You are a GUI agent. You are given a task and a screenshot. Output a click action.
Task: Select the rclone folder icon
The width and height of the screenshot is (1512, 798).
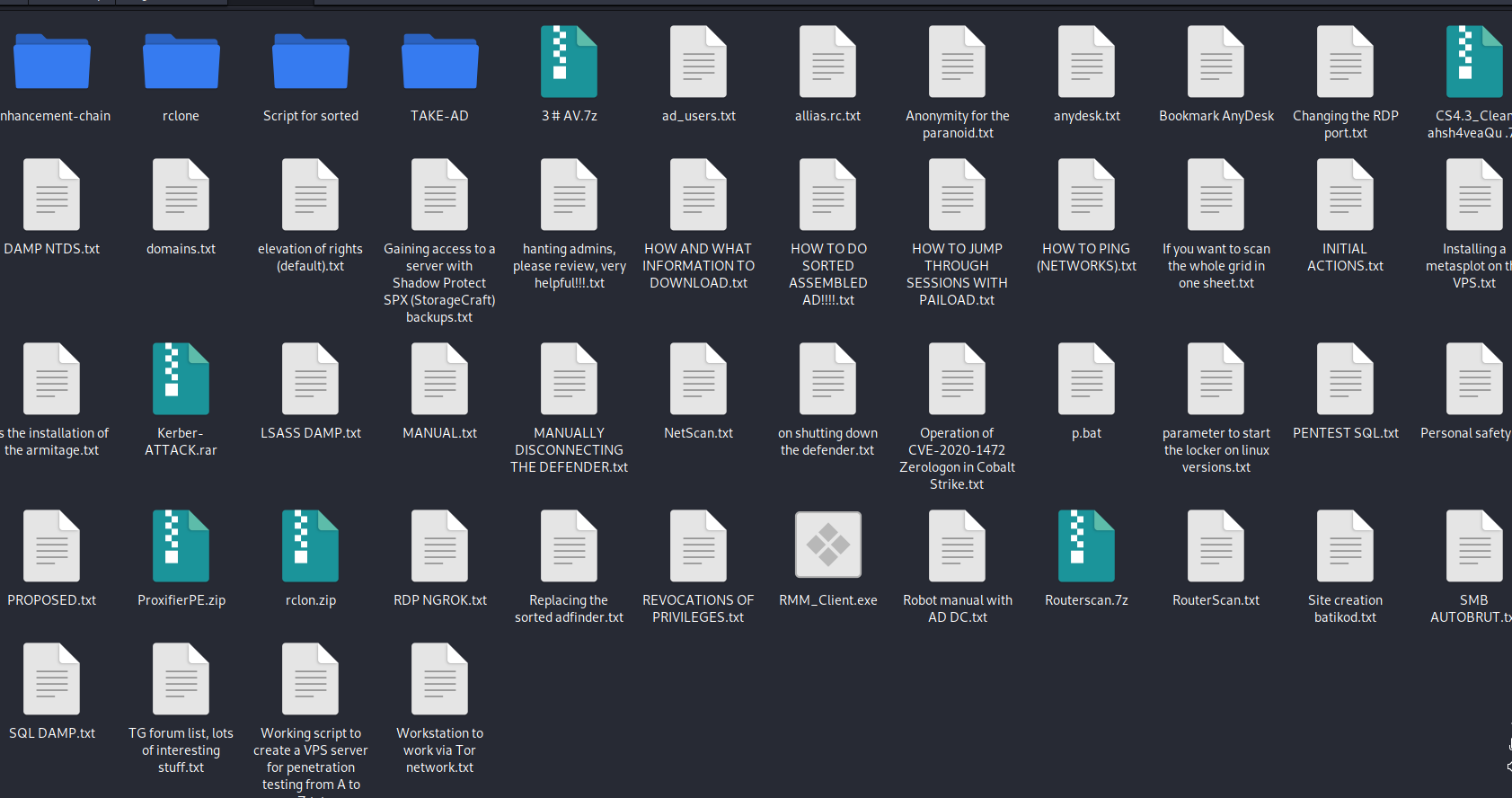pyautogui.click(x=181, y=61)
